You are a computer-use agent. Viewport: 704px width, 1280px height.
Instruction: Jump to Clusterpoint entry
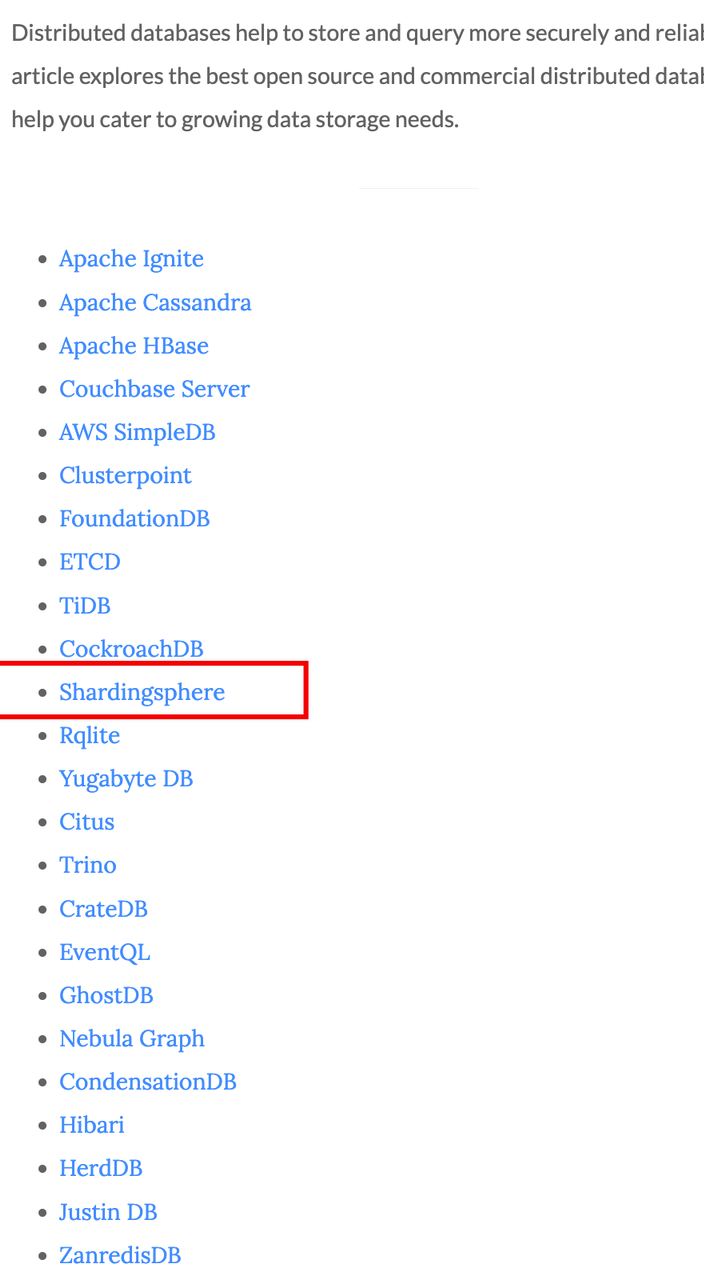coord(125,475)
